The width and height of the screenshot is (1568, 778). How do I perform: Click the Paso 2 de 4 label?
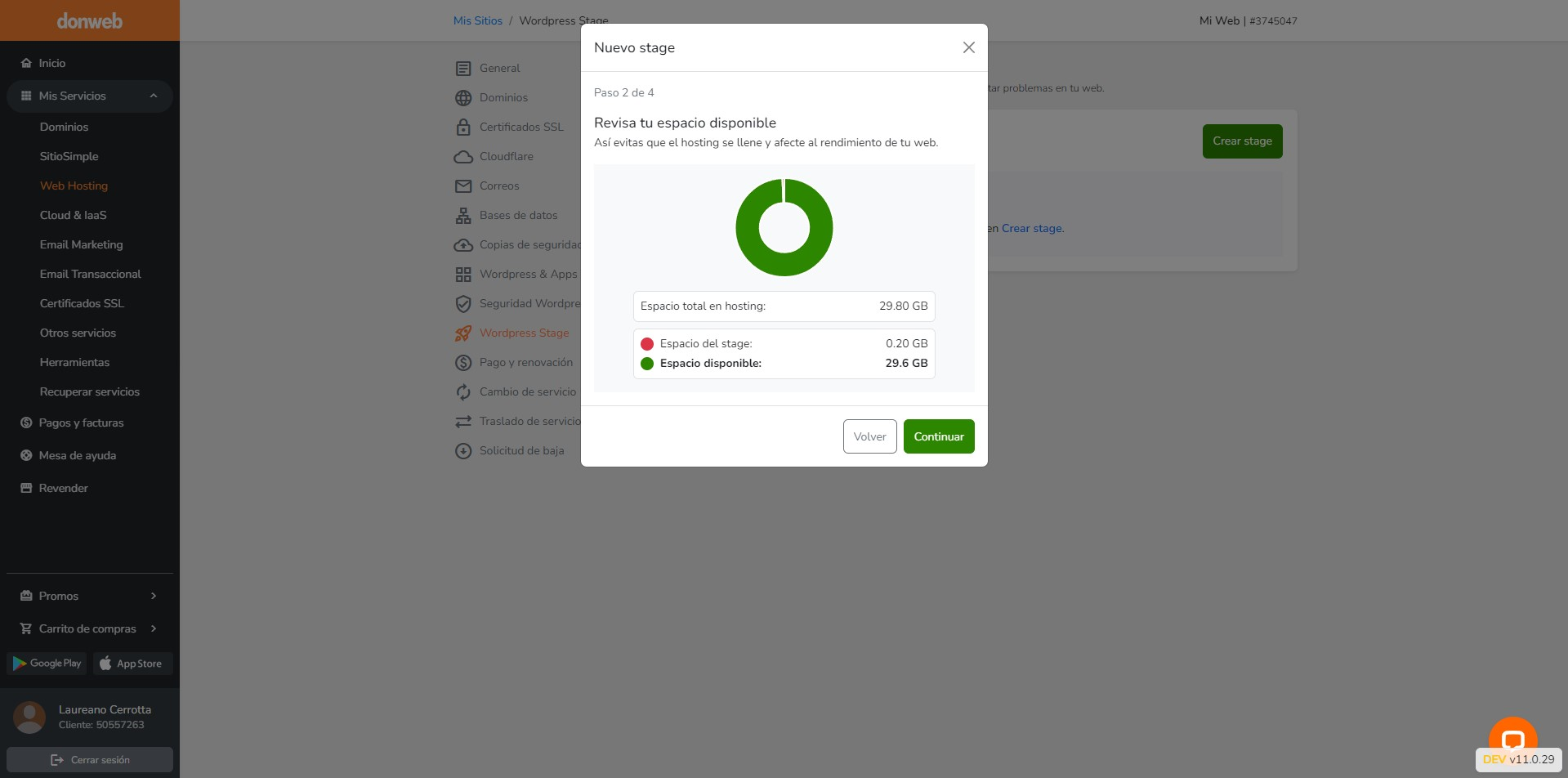pyautogui.click(x=623, y=92)
